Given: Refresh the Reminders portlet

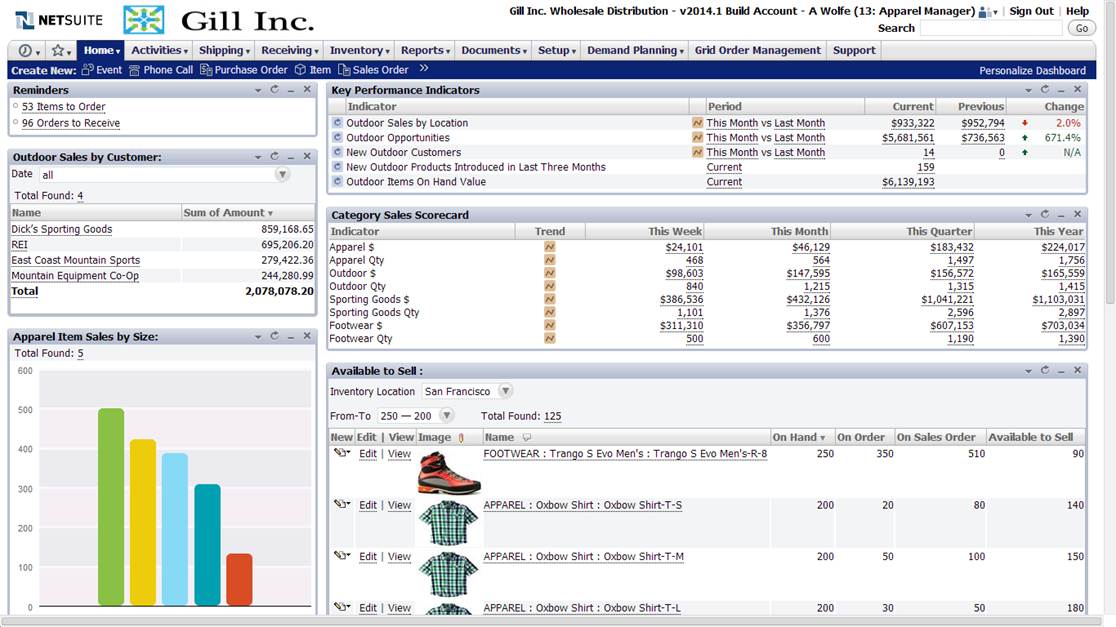Looking at the screenshot, I should coord(274,90).
